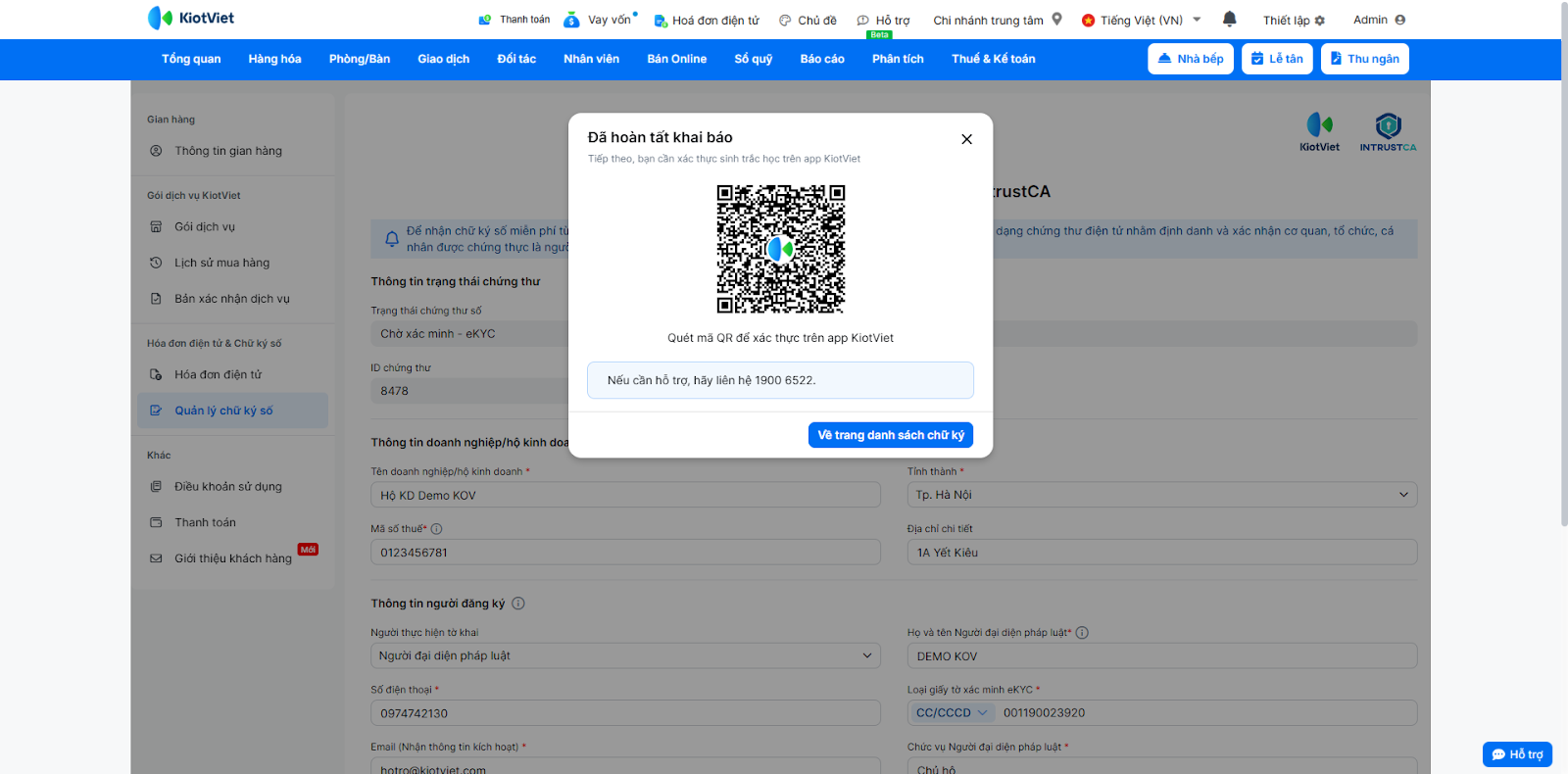Click the Vietnam flag language icon
This screenshot has width=1568, height=774.
(x=1088, y=21)
